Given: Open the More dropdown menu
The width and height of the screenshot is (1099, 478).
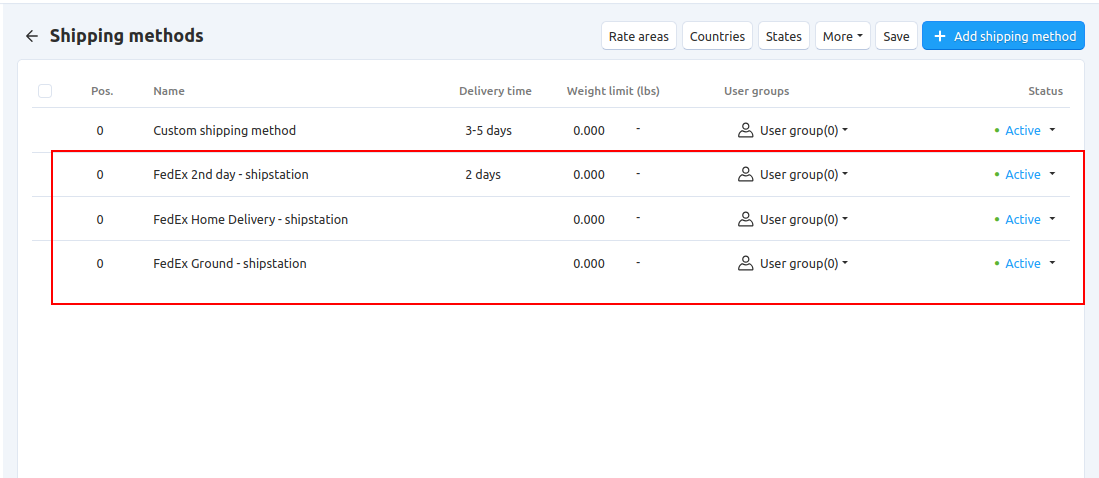Looking at the screenshot, I should (x=844, y=36).
